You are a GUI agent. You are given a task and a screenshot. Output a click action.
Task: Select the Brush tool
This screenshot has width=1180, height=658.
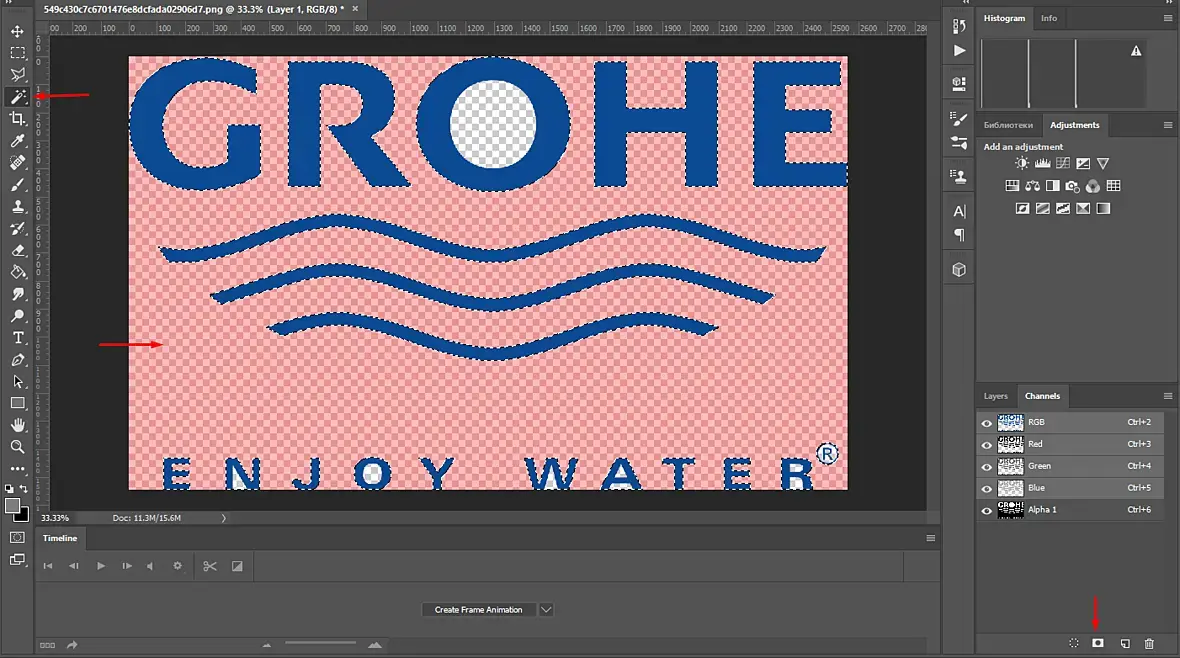tap(17, 184)
